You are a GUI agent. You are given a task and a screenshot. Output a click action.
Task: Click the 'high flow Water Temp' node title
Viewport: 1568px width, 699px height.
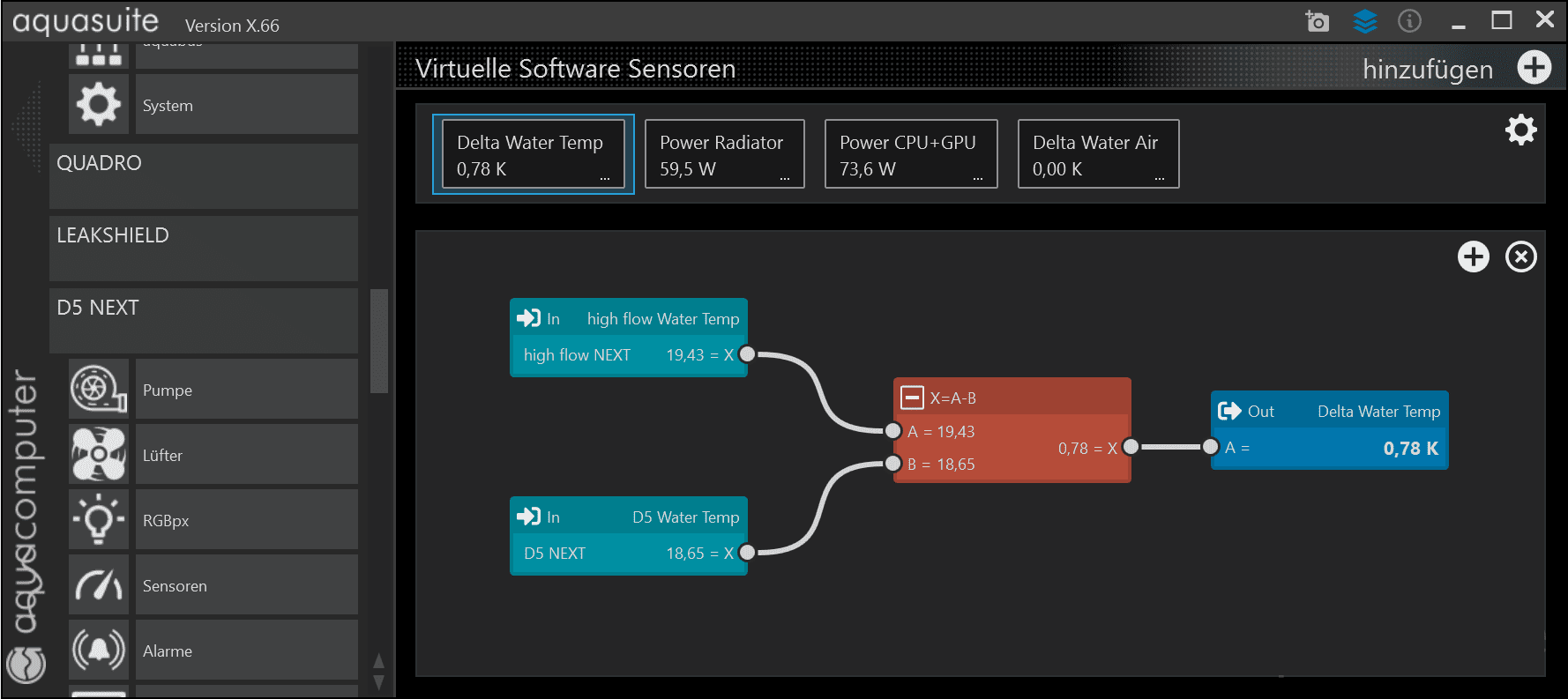(x=663, y=318)
